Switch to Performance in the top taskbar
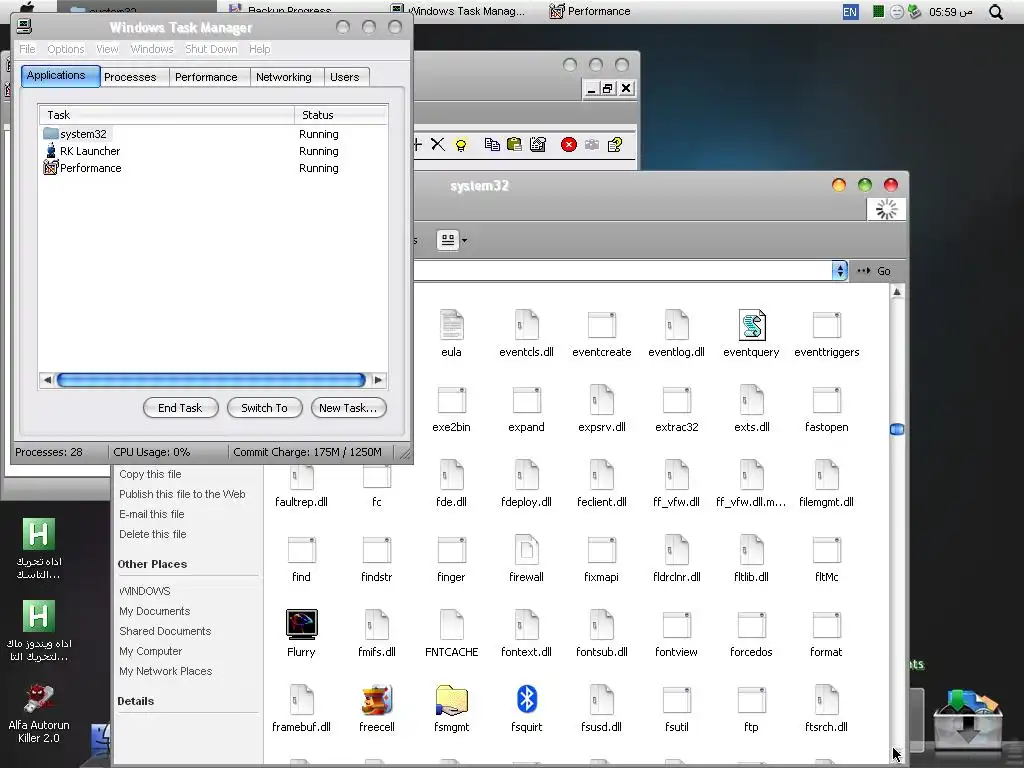The height and width of the screenshot is (768, 1024). point(590,11)
